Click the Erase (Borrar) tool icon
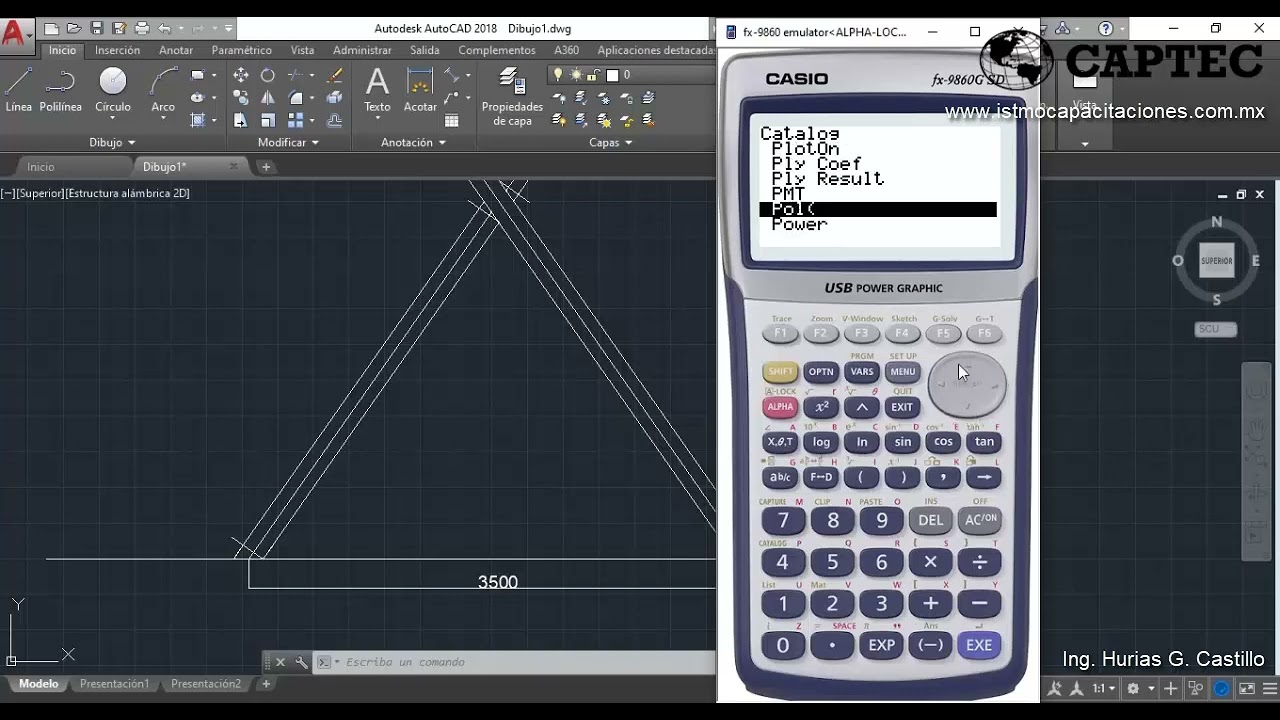Image resolution: width=1280 pixels, height=720 pixels. pos(335,75)
